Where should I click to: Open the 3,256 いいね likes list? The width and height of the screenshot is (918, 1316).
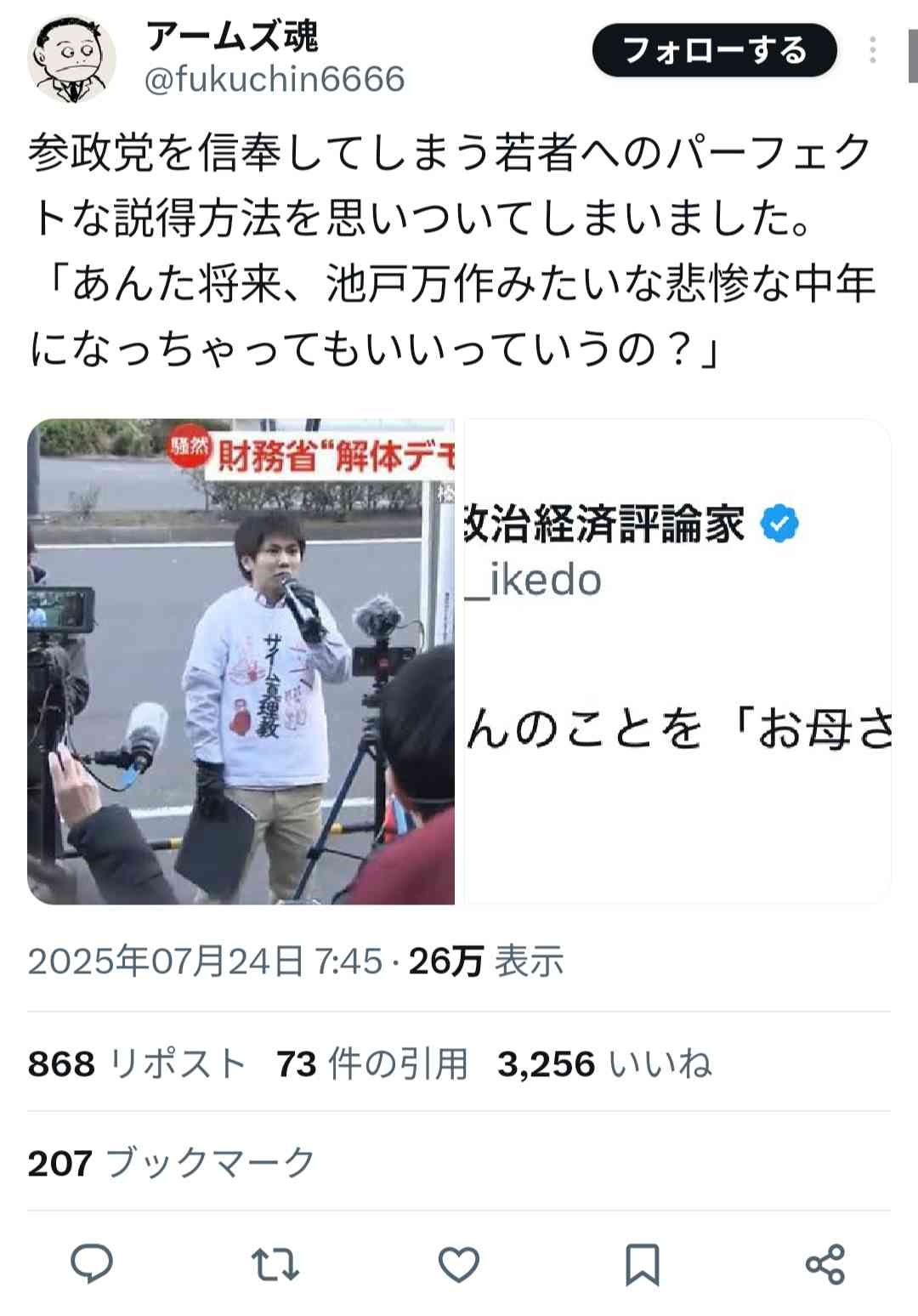pyautogui.click(x=604, y=1064)
